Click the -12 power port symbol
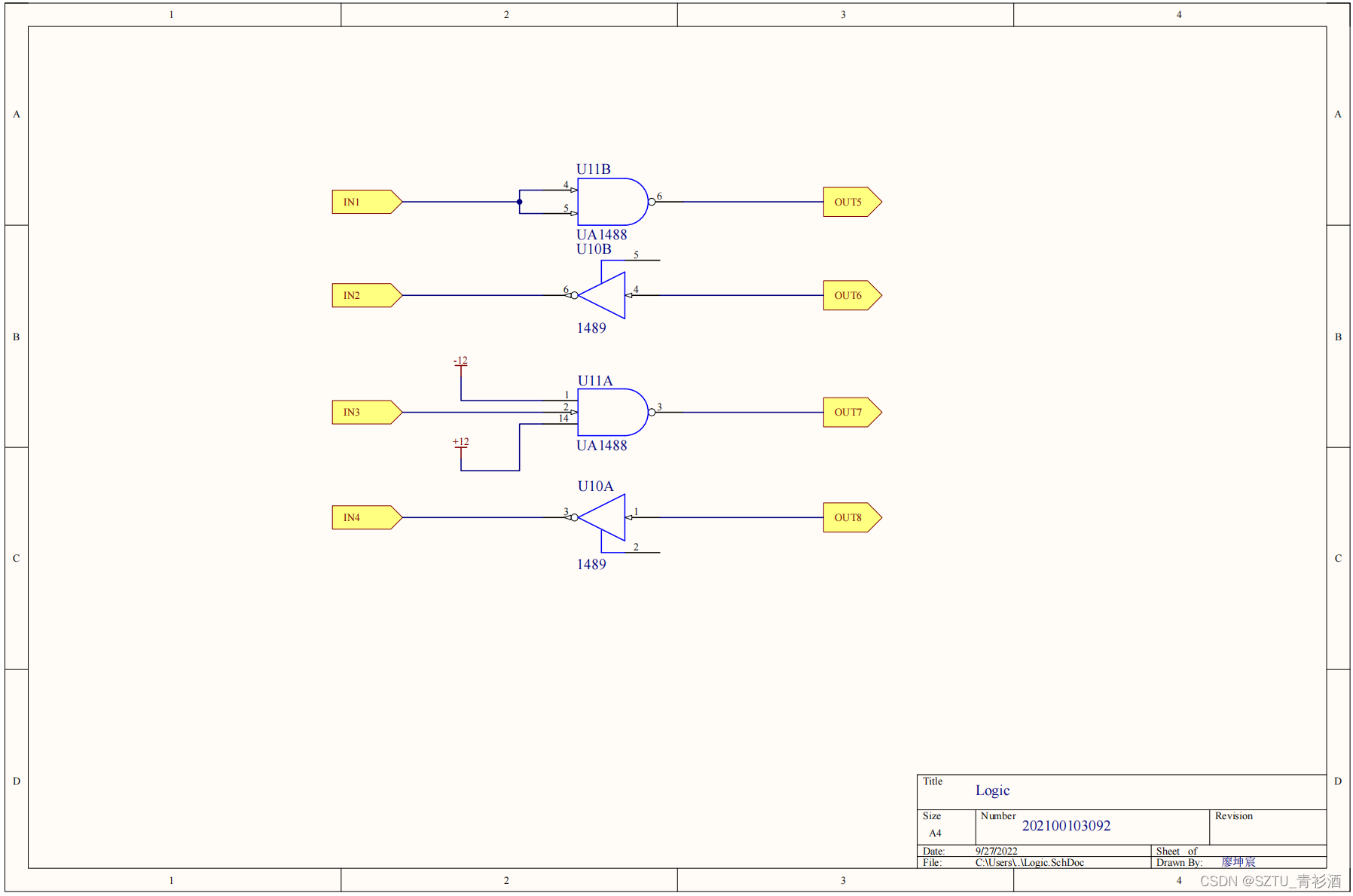1353x896 pixels. coord(460,362)
